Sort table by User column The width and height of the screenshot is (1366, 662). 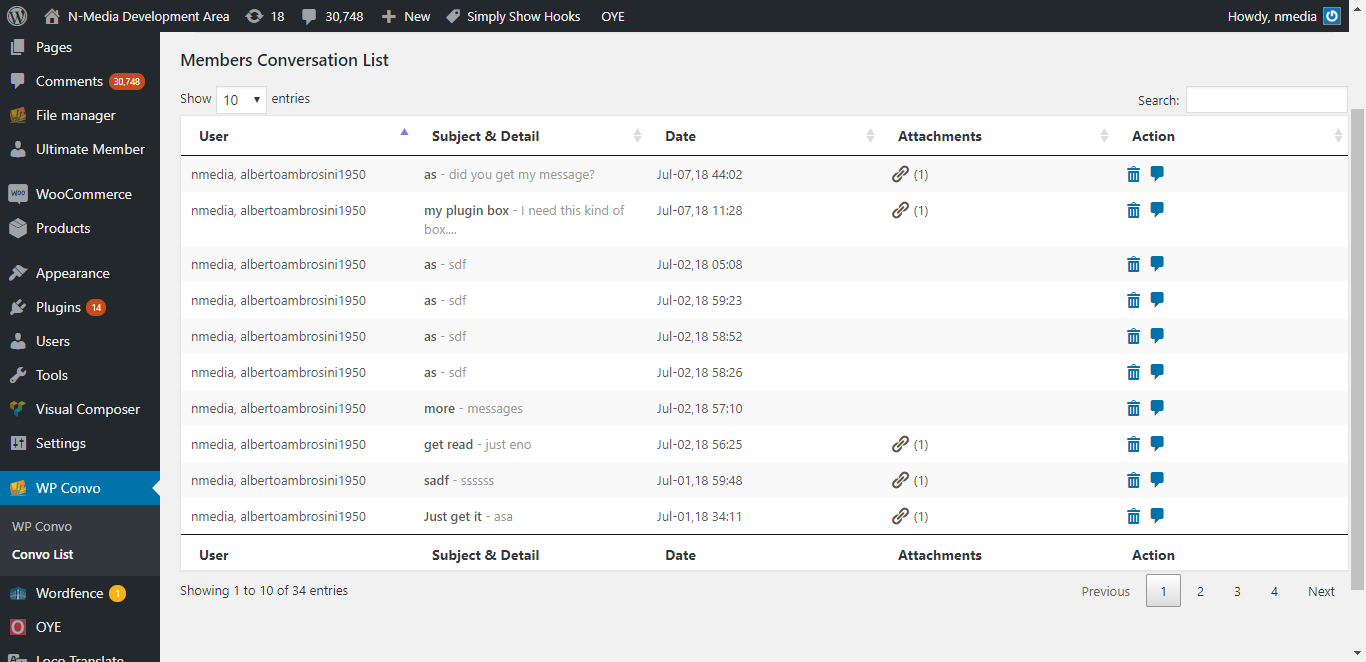point(300,136)
